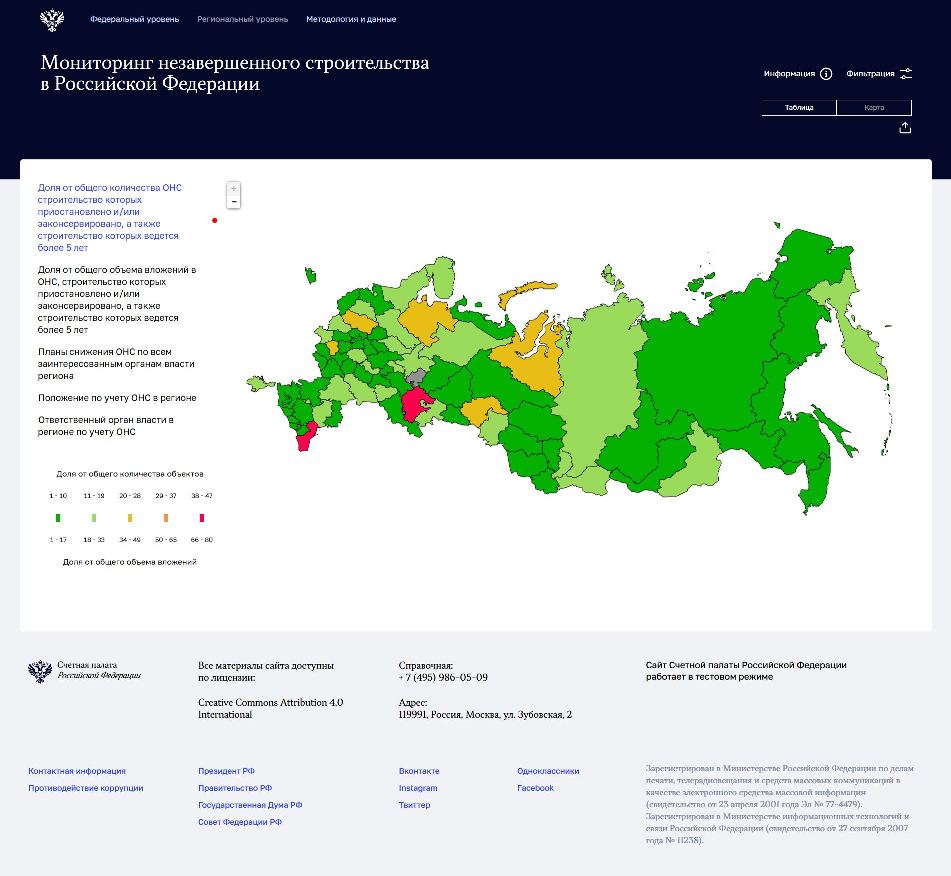Screen dimensions: 951x876
Task: Select the 'Доля от общего объема вложений' indicator
Action: click(x=116, y=299)
